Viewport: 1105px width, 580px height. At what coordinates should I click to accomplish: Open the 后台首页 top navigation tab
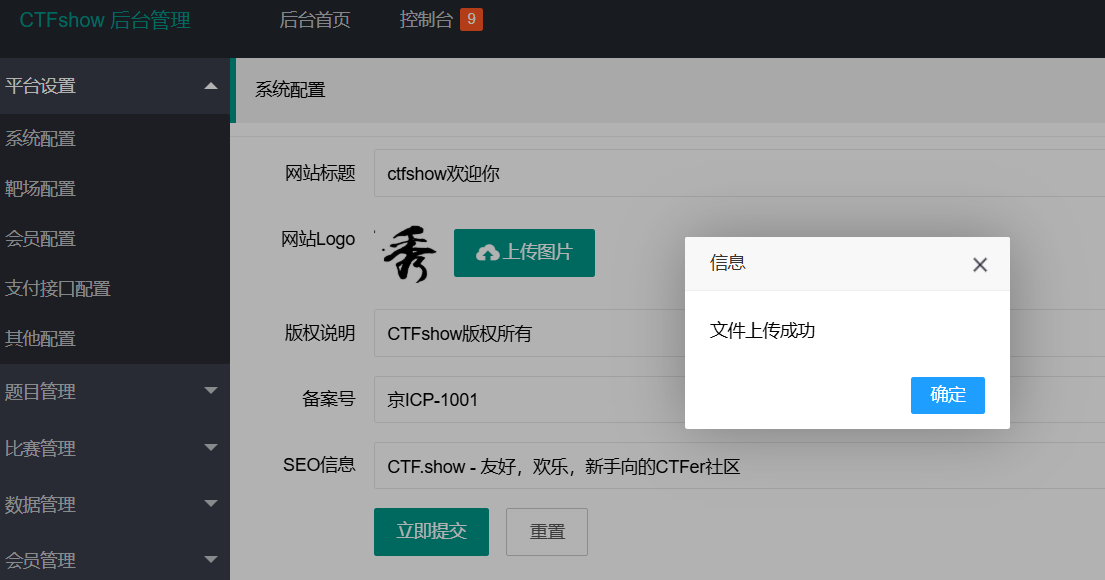[x=315, y=20]
